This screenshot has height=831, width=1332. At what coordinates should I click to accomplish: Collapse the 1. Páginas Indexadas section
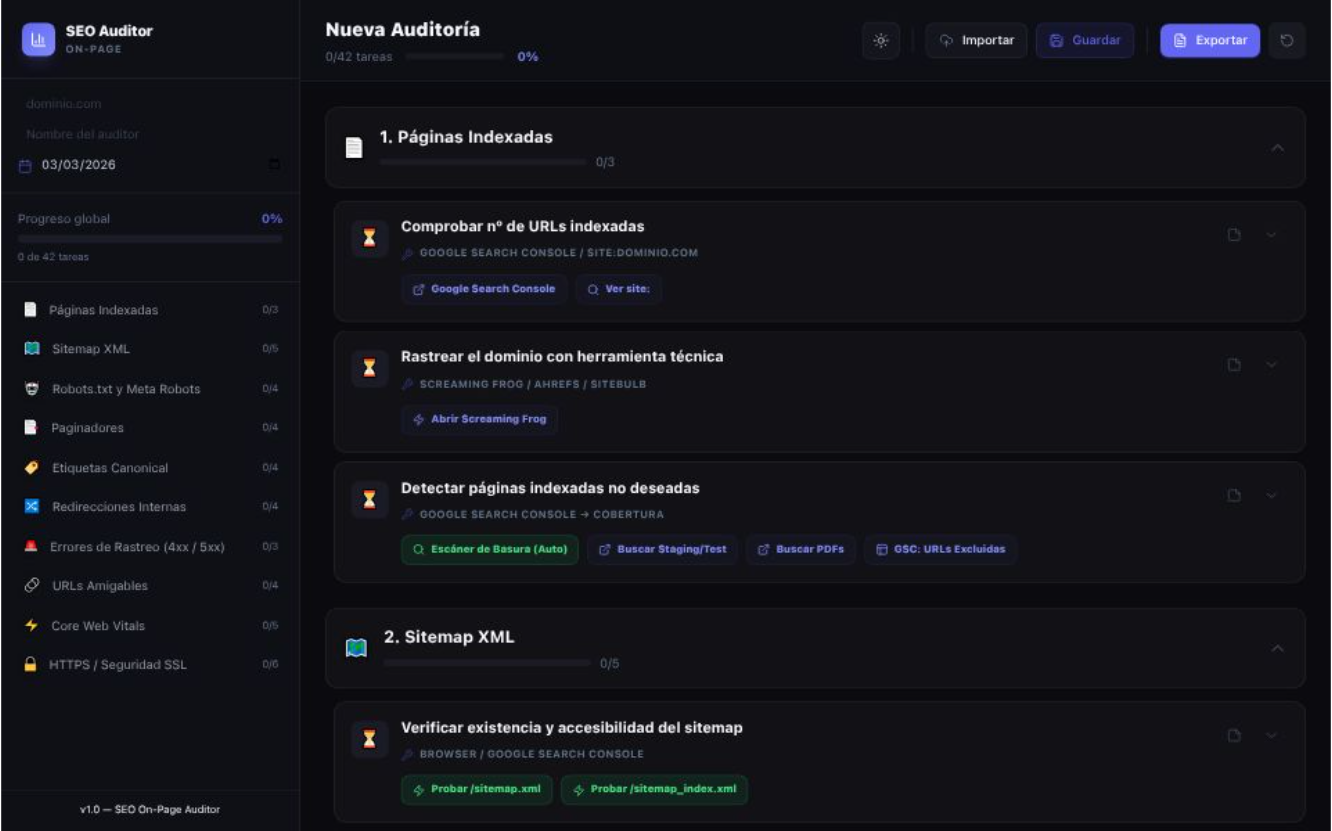1277,148
